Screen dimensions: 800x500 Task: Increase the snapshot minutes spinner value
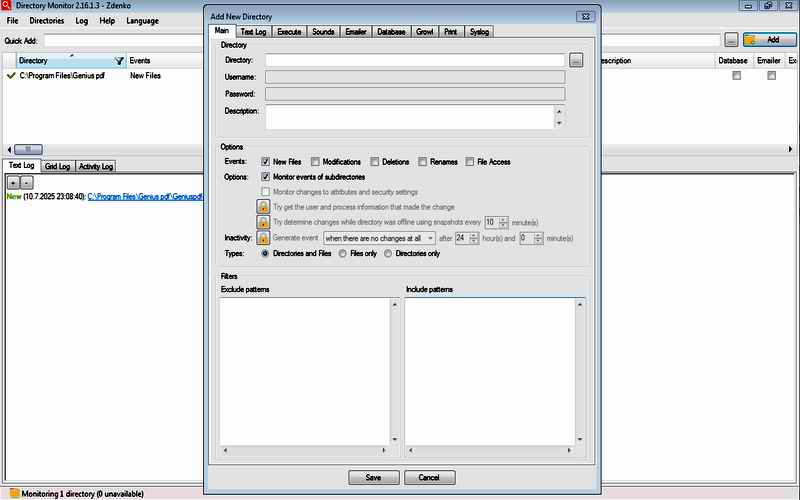tap(503, 219)
